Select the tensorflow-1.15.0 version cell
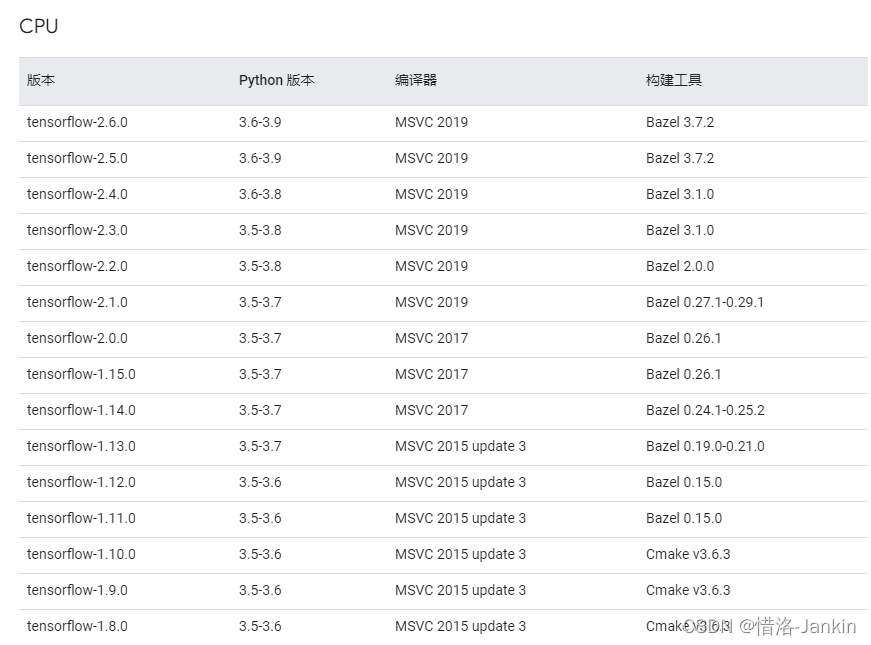The image size is (871, 645). [x=81, y=374]
